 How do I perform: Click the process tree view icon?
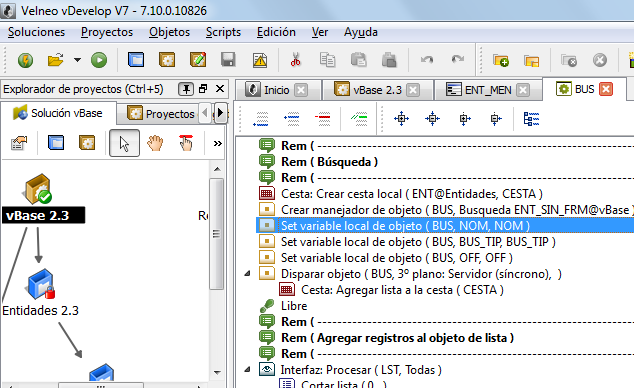click(531, 119)
